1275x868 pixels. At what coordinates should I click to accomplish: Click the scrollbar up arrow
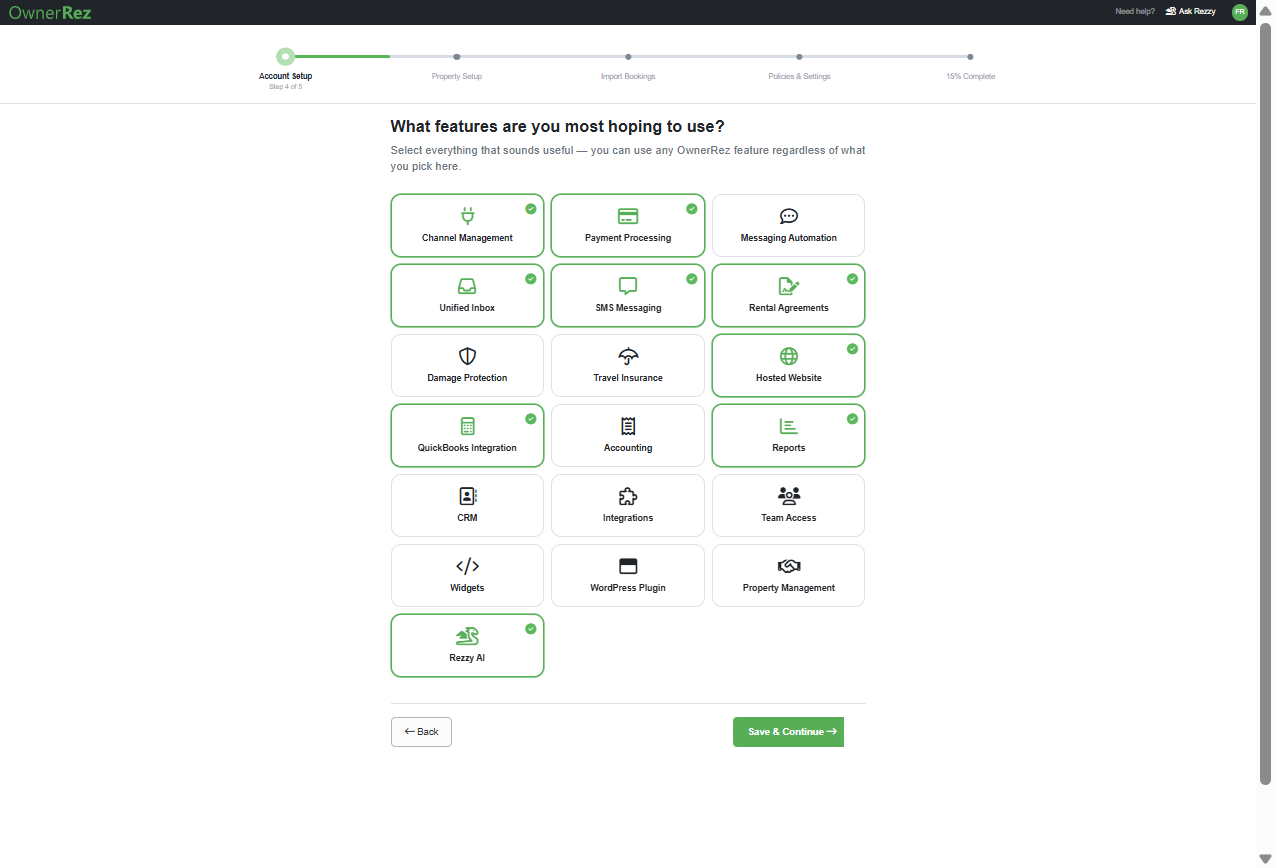pos(1265,9)
